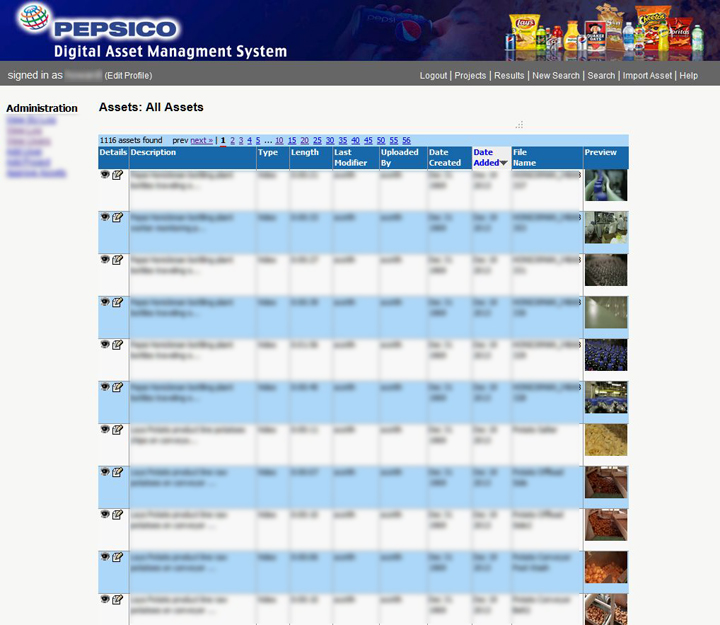The width and height of the screenshot is (720, 625).
Task: Click edit pencil icon in tenth asset row
Action: point(118,557)
